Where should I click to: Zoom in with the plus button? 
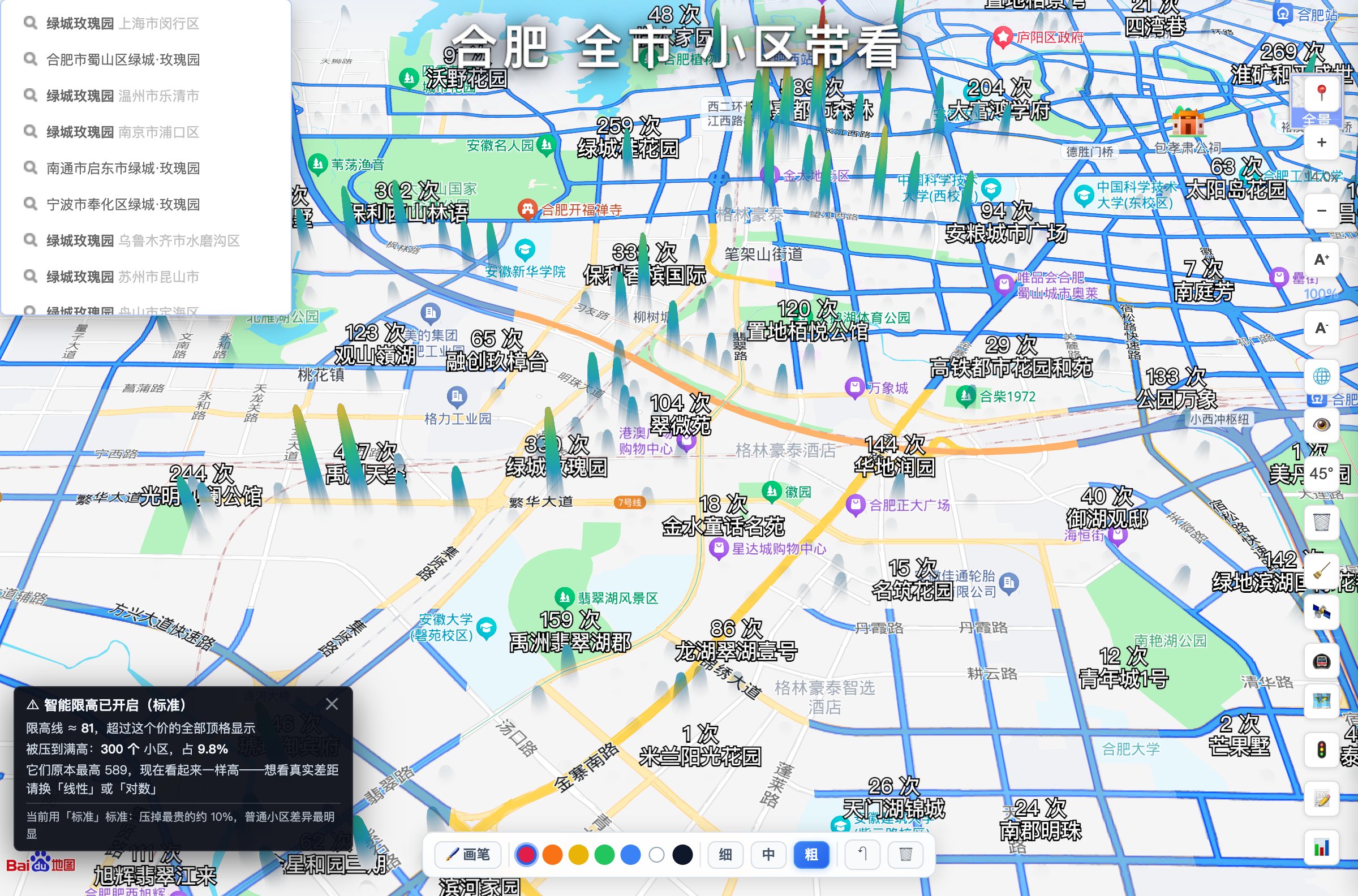[1321, 143]
